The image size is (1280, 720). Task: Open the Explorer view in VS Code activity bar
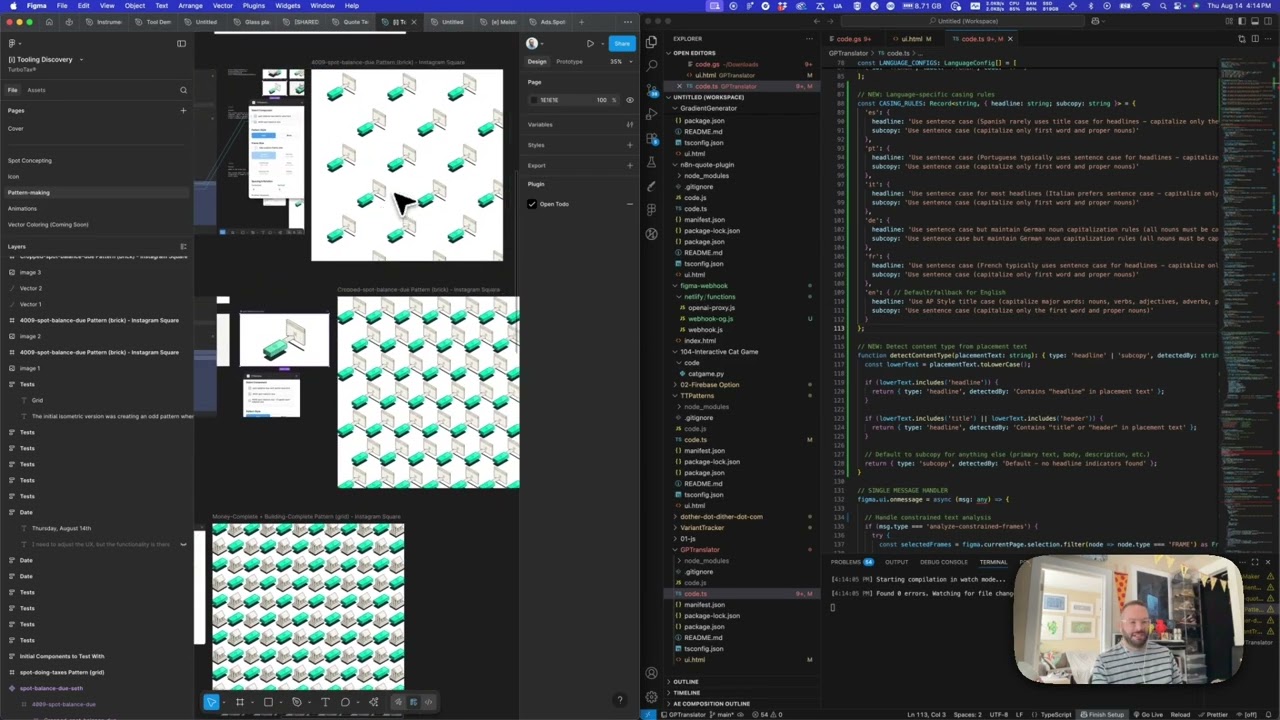tap(651, 42)
